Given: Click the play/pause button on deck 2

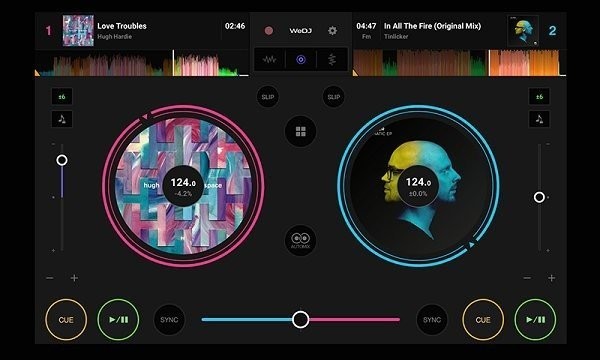Looking at the screenshot, I should coord(535,320).
